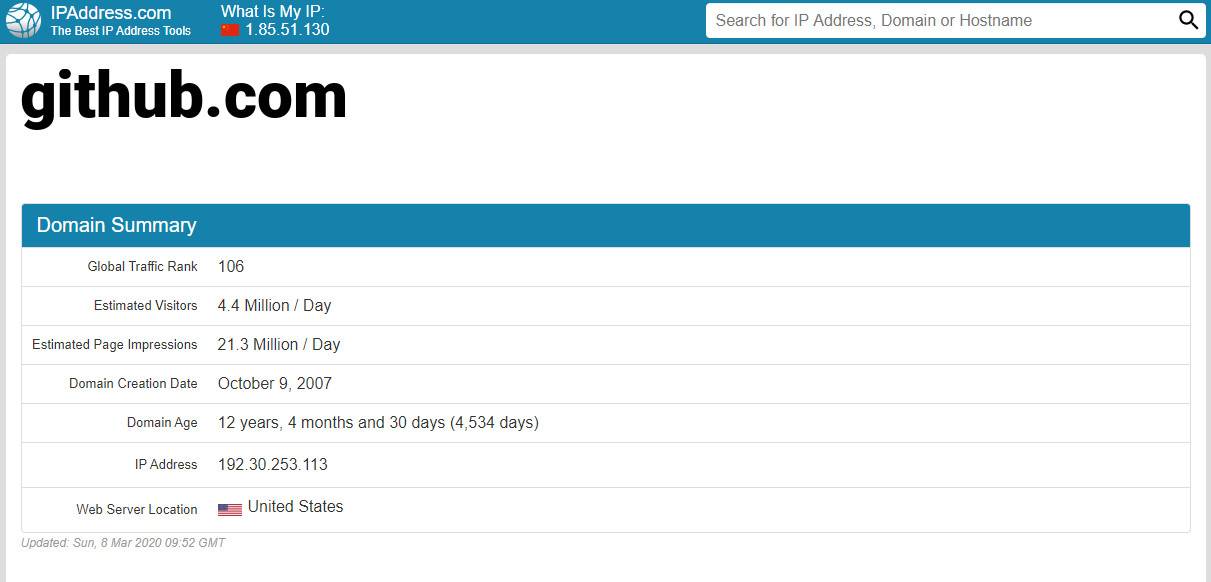
Task: Select the Domain Age label
Action: [x=162, y=422]
